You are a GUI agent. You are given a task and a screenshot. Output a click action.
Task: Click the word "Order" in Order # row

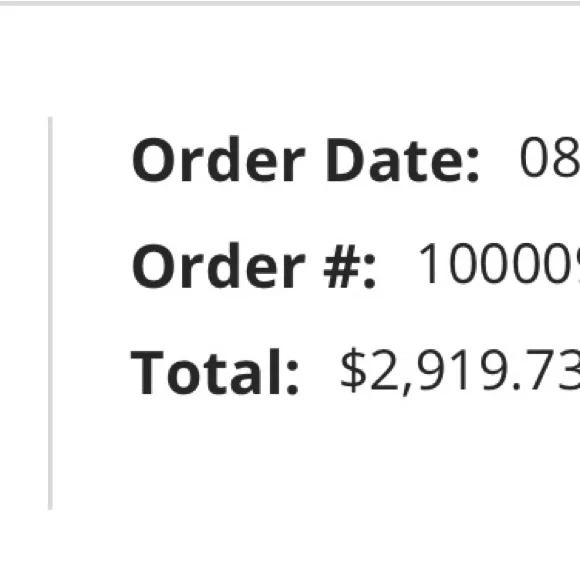point(219,266)
